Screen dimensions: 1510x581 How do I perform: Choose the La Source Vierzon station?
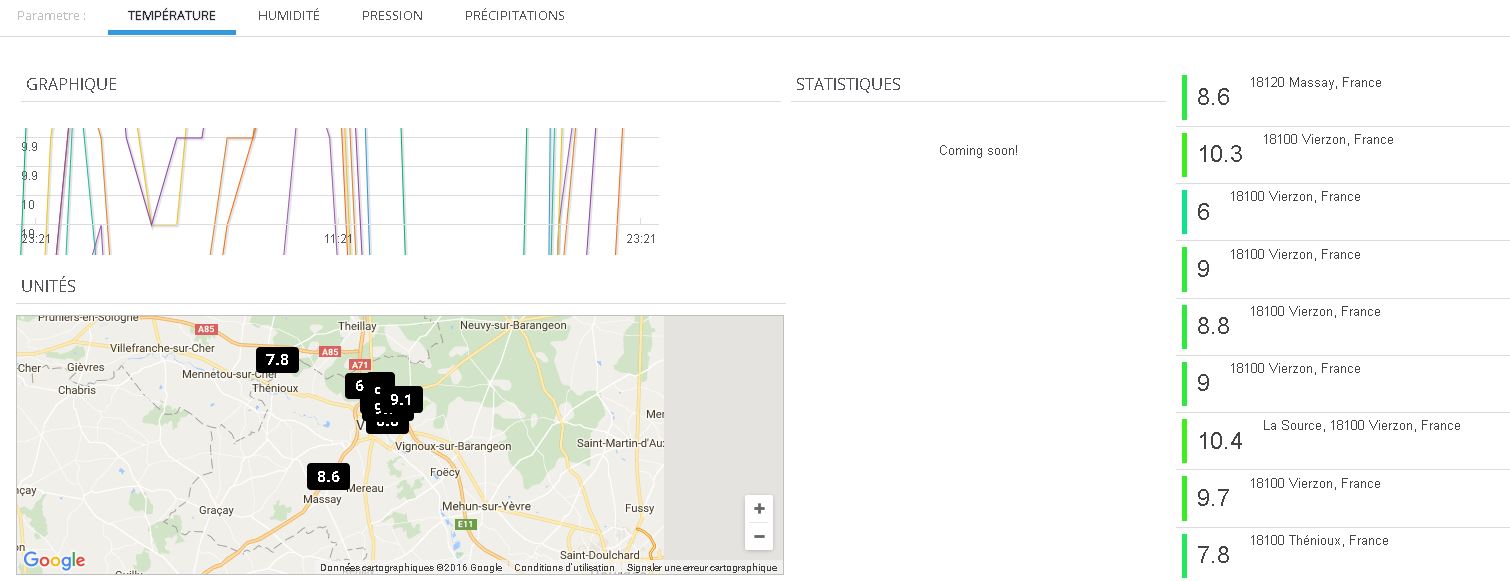1360,426
